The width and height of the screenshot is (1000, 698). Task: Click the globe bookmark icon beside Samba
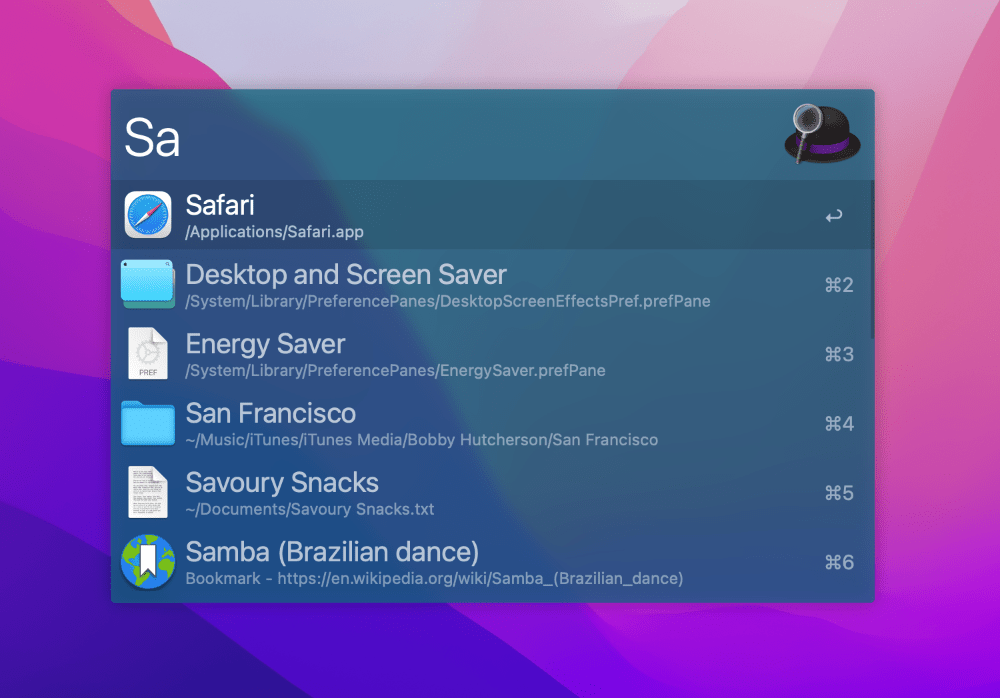147,561
